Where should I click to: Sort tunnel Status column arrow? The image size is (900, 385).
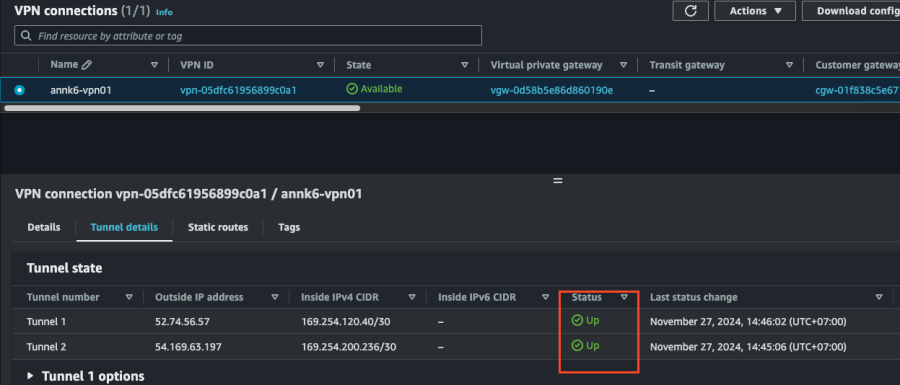624,297
